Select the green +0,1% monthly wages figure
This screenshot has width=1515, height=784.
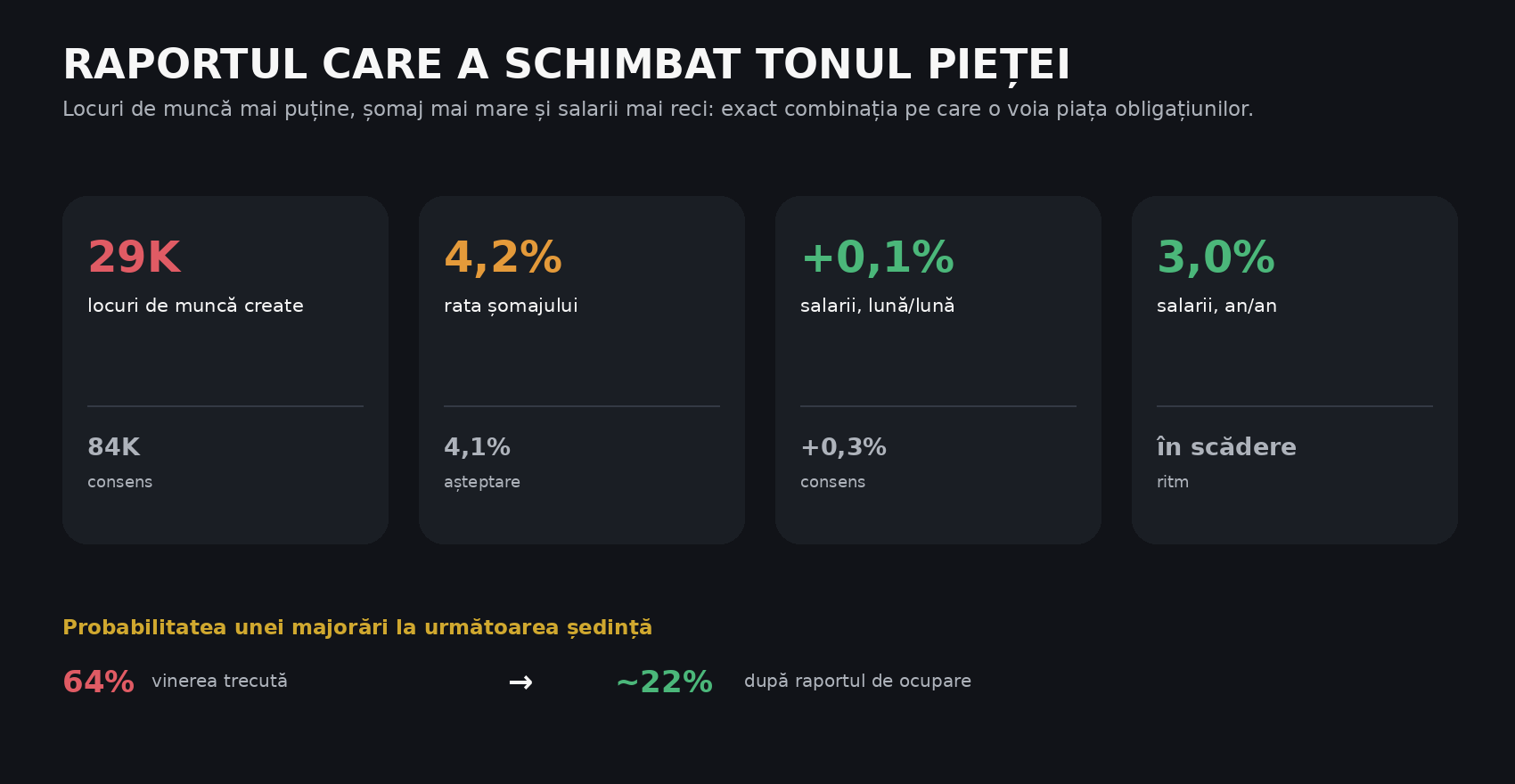point(878,258)
